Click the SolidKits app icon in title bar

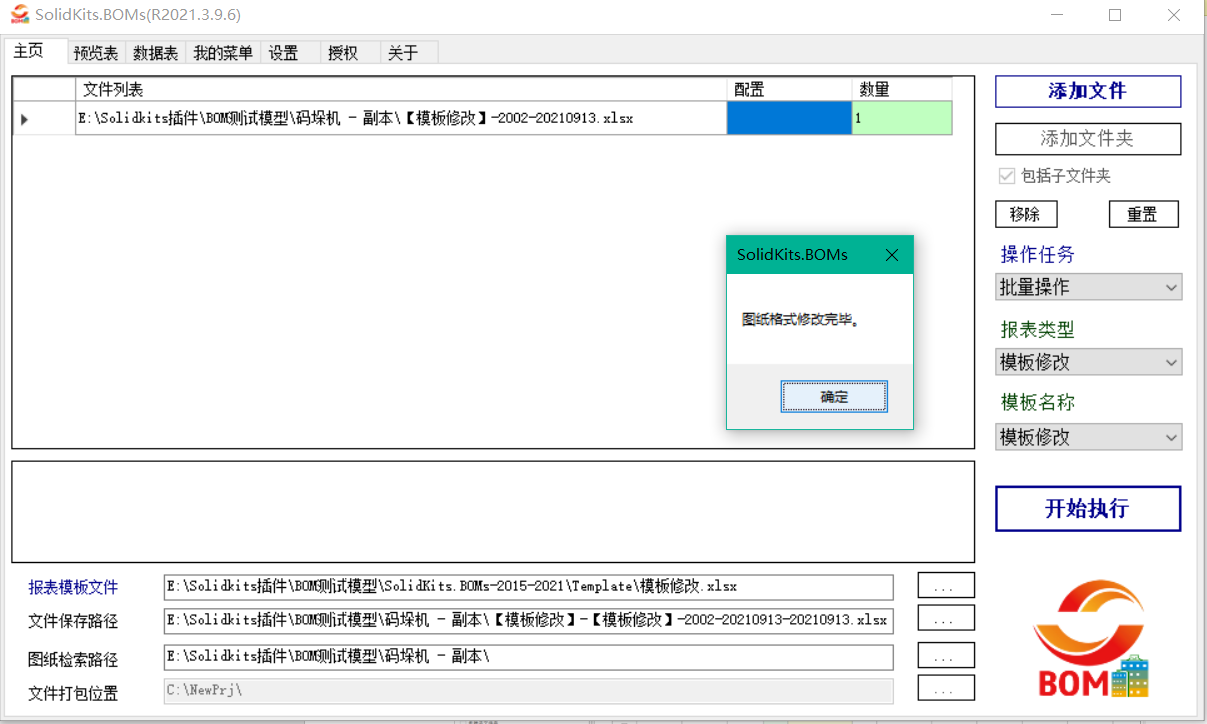pyautogui.click(x=19, y=15)
